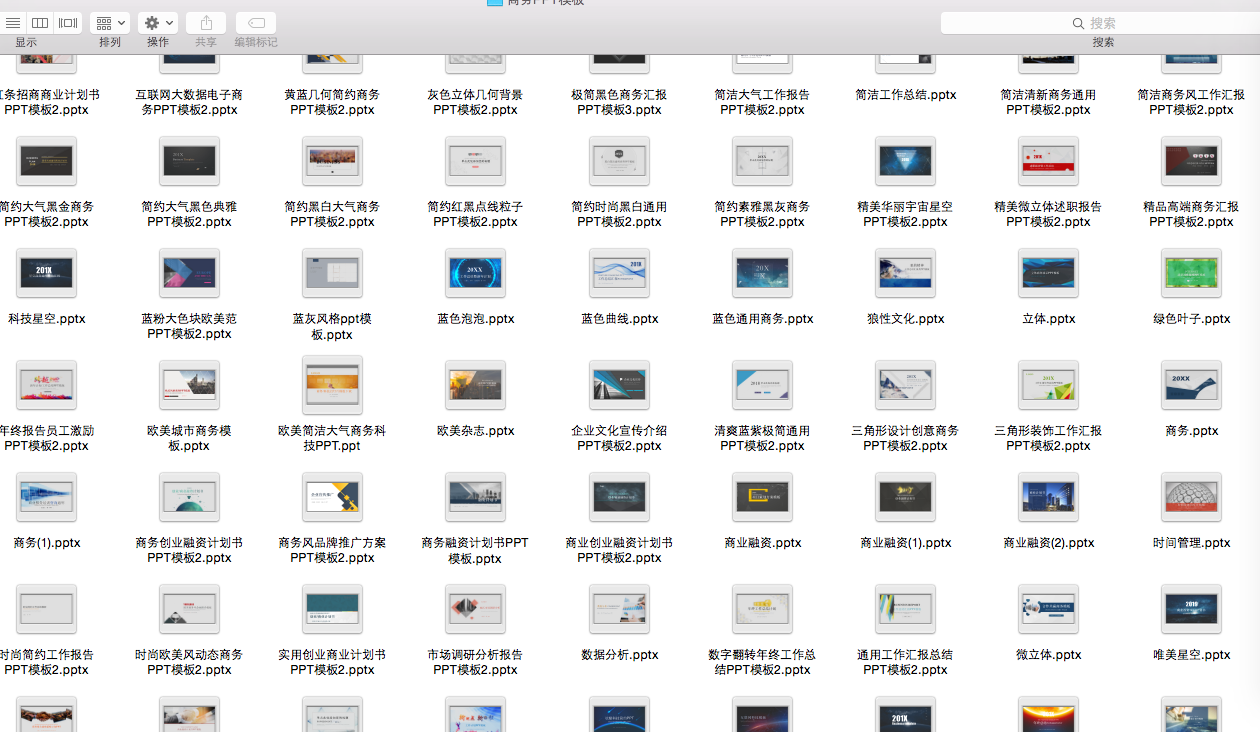Select the 商务.pptx file icon
This screenshot has height=732, width=1260.
[x=1191, y=385]
